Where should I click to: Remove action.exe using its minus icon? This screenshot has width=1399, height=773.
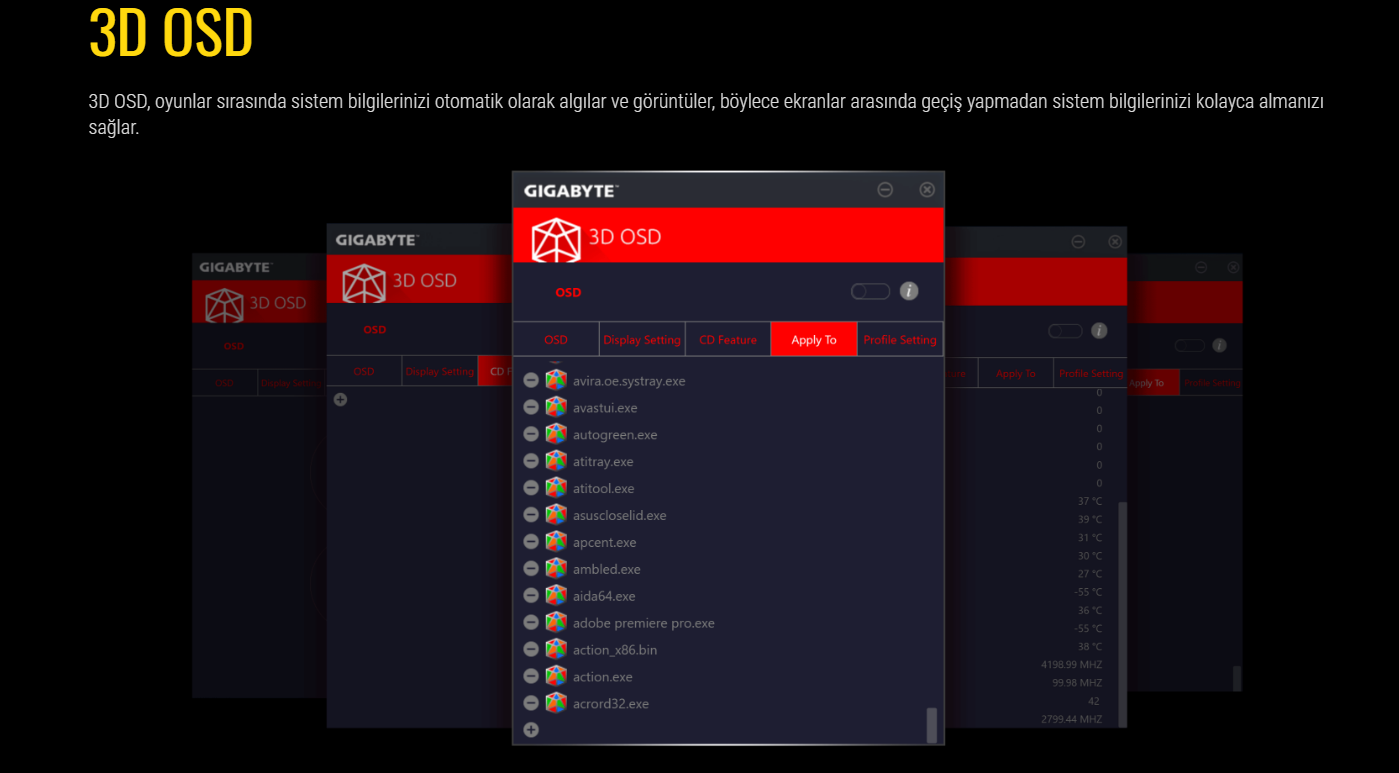[531, 678]
